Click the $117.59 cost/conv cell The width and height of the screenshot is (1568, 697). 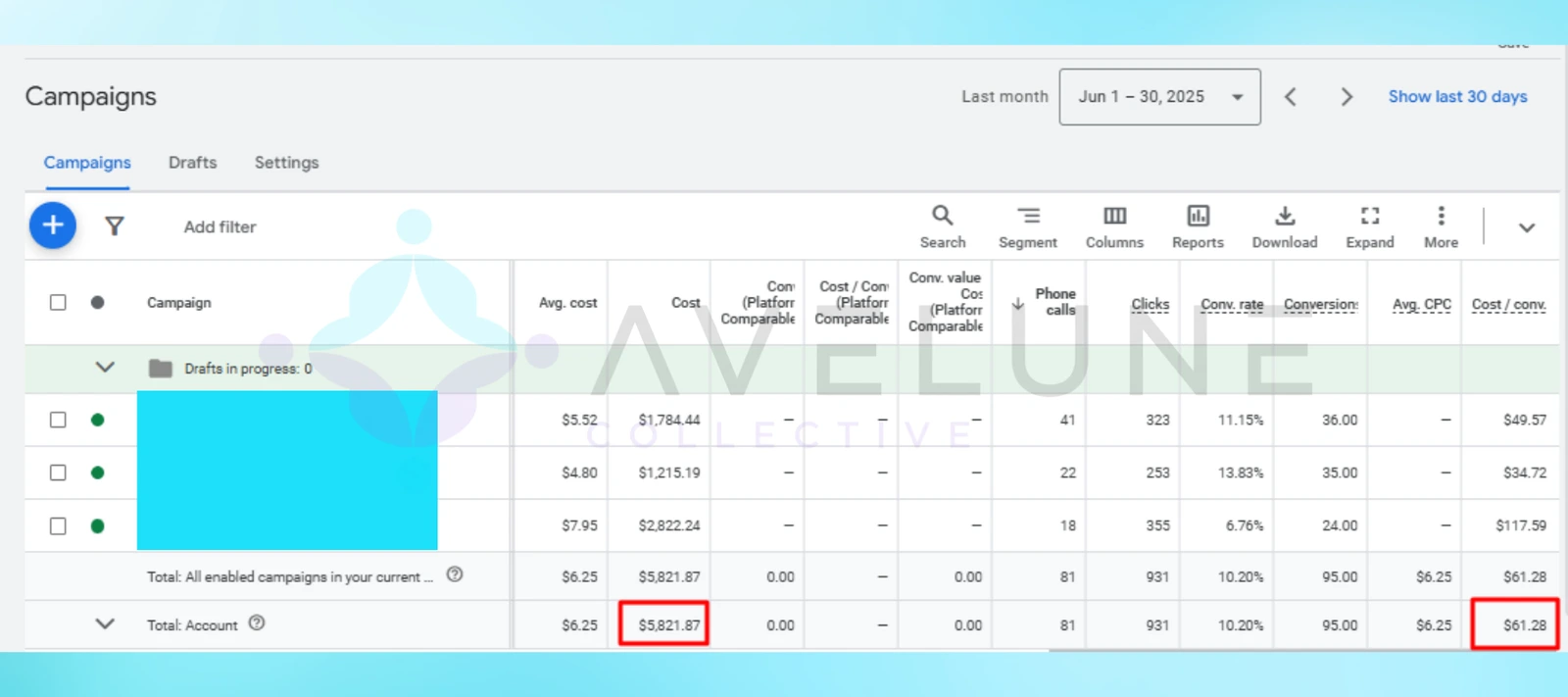(x=1521, y=525)
